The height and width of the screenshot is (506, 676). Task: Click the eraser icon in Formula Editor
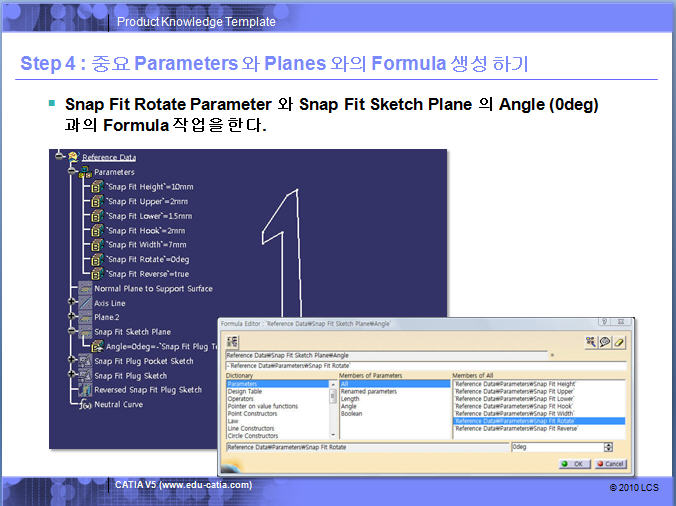(620, 342)
